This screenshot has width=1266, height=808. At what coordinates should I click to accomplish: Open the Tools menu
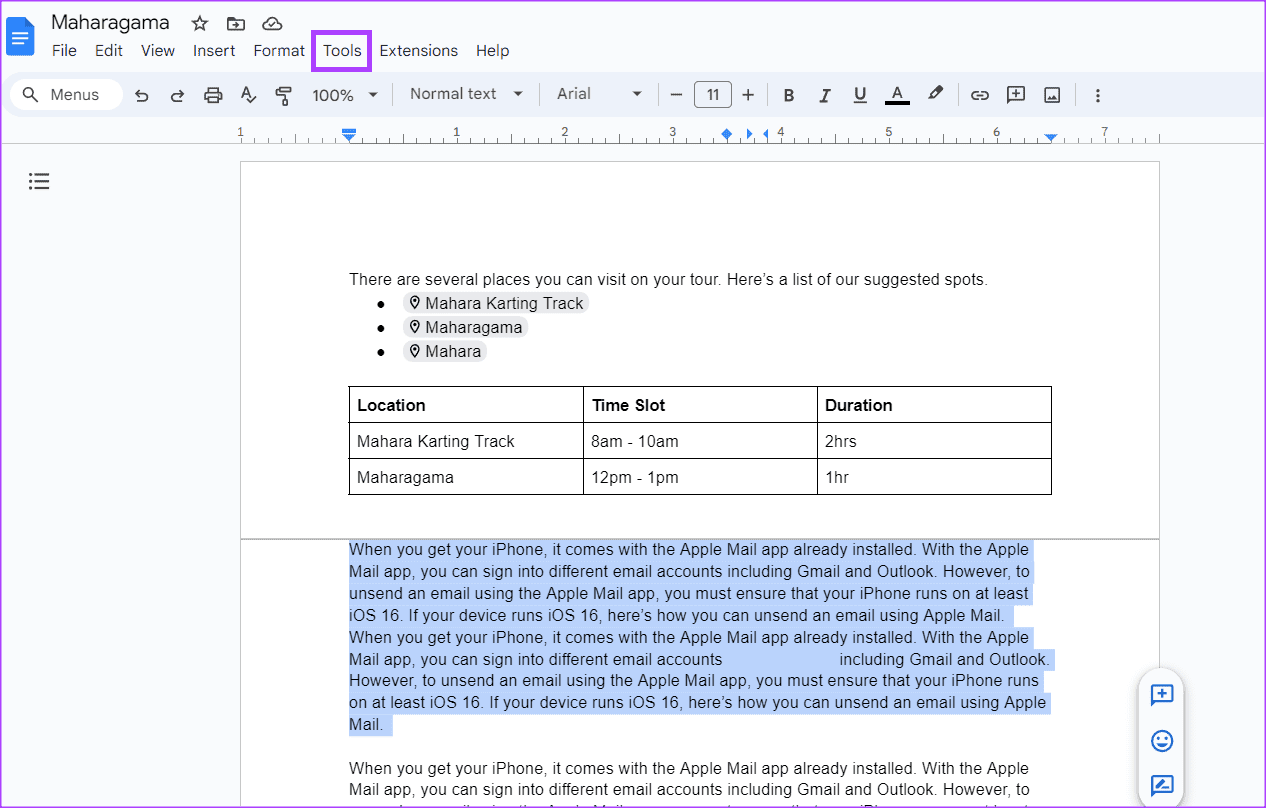(341, 50)
